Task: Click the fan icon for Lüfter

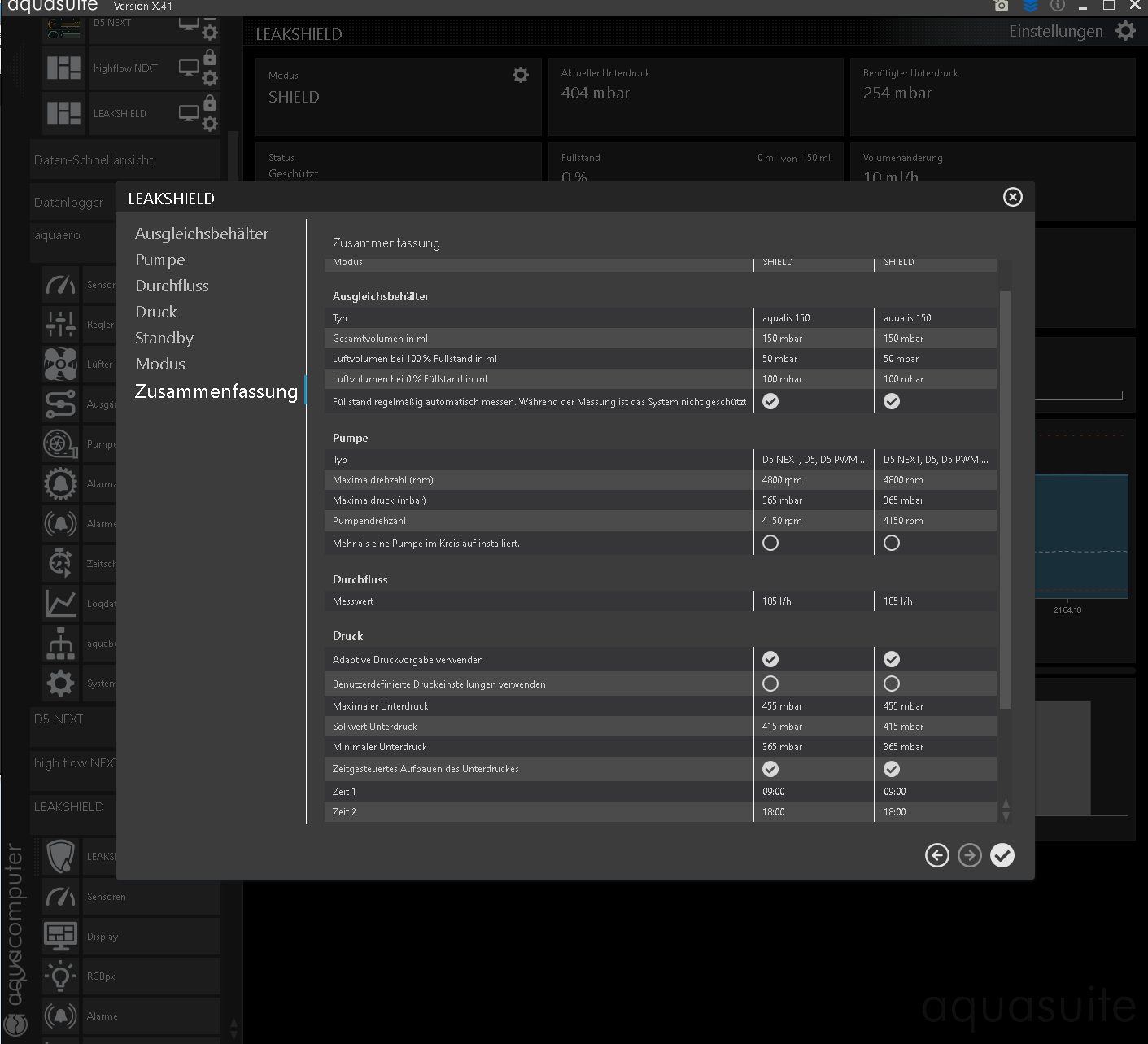Action: [x=61, y=365]
